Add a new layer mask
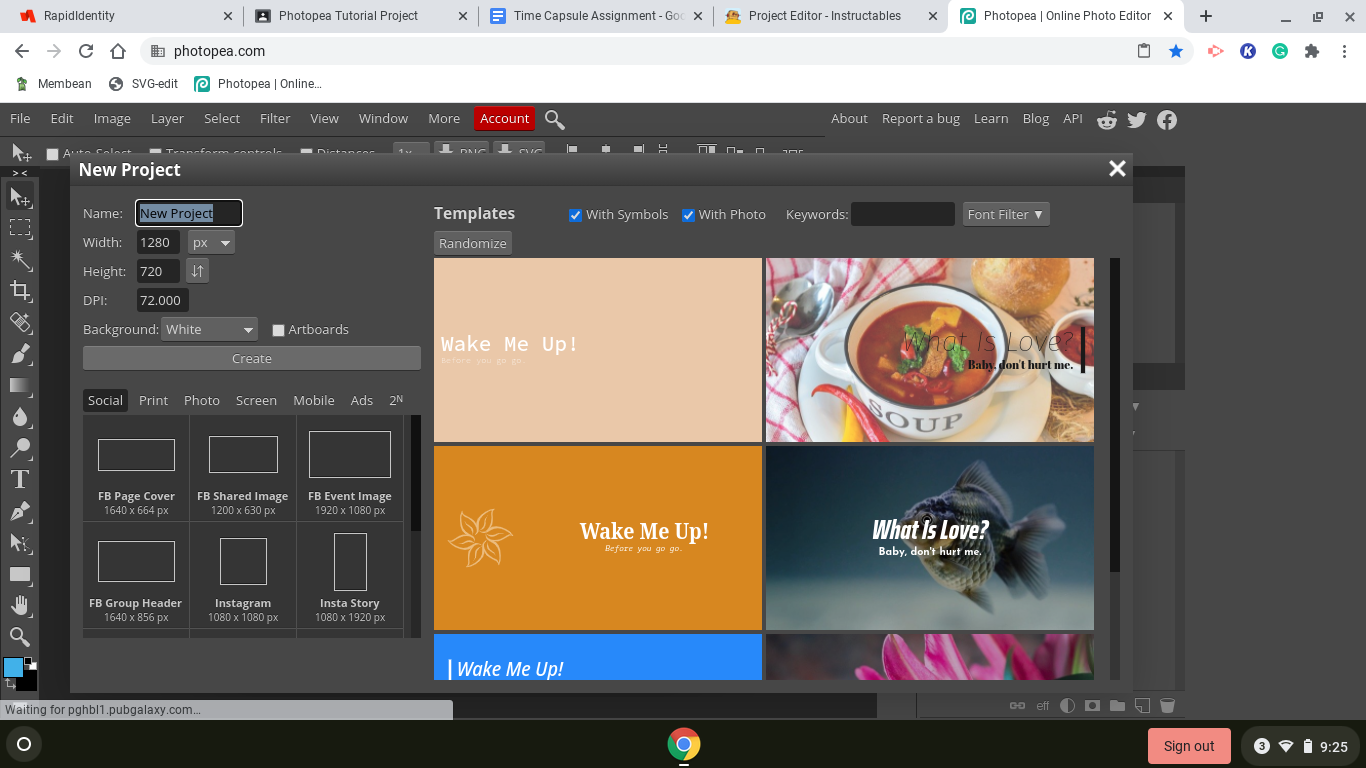Image resolution: width=1366 pixels, height=768 pixels. point(1093,705)
